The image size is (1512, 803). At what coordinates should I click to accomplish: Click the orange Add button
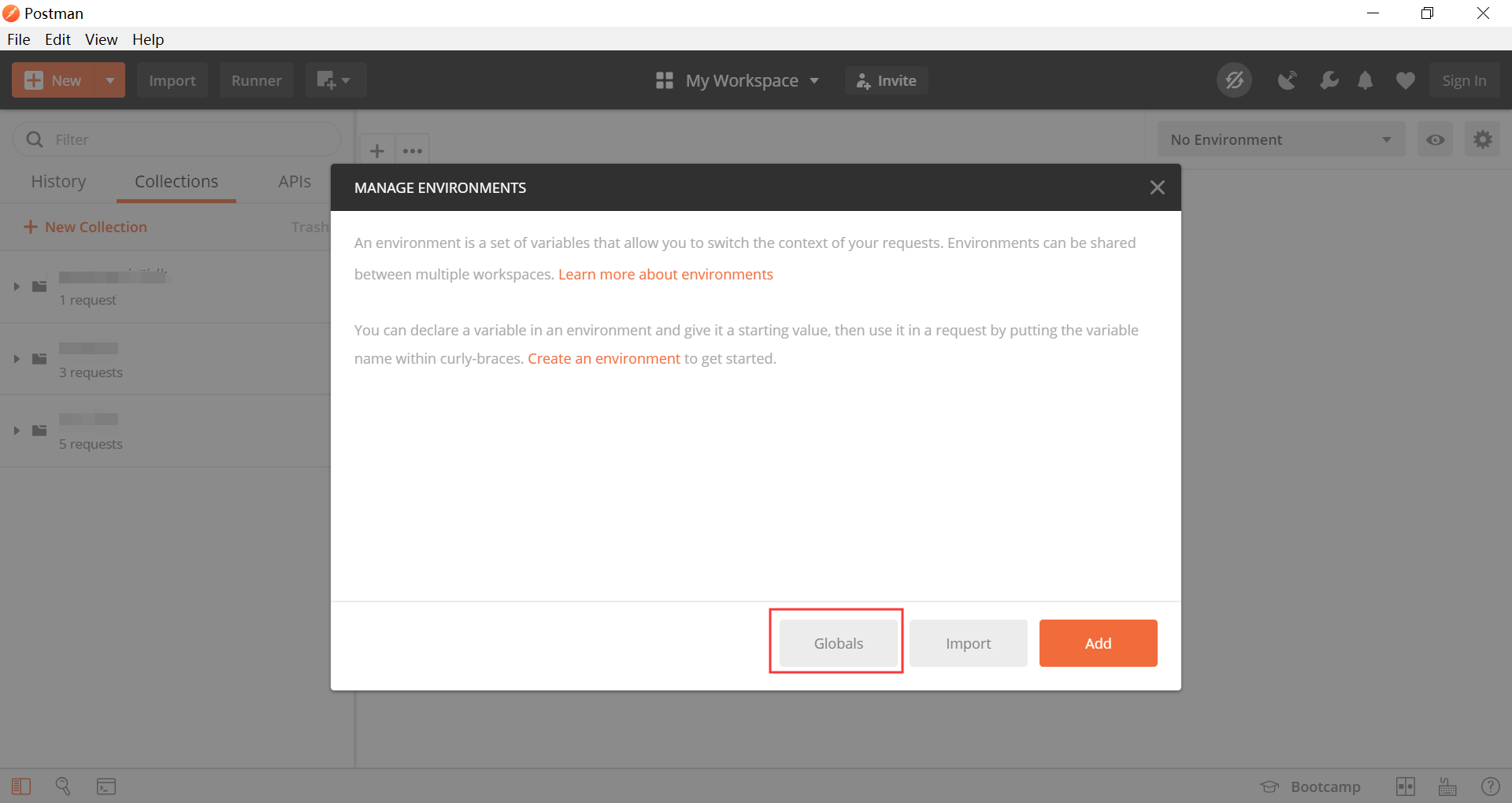[1098, 643]
